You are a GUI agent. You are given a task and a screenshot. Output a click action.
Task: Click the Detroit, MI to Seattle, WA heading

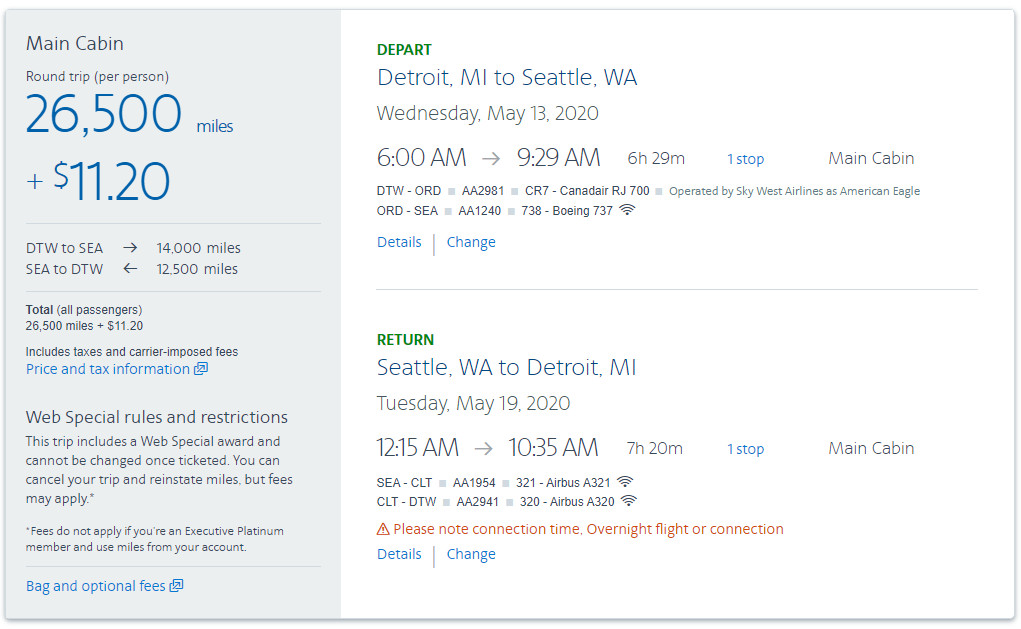click(x=507, y=78)
